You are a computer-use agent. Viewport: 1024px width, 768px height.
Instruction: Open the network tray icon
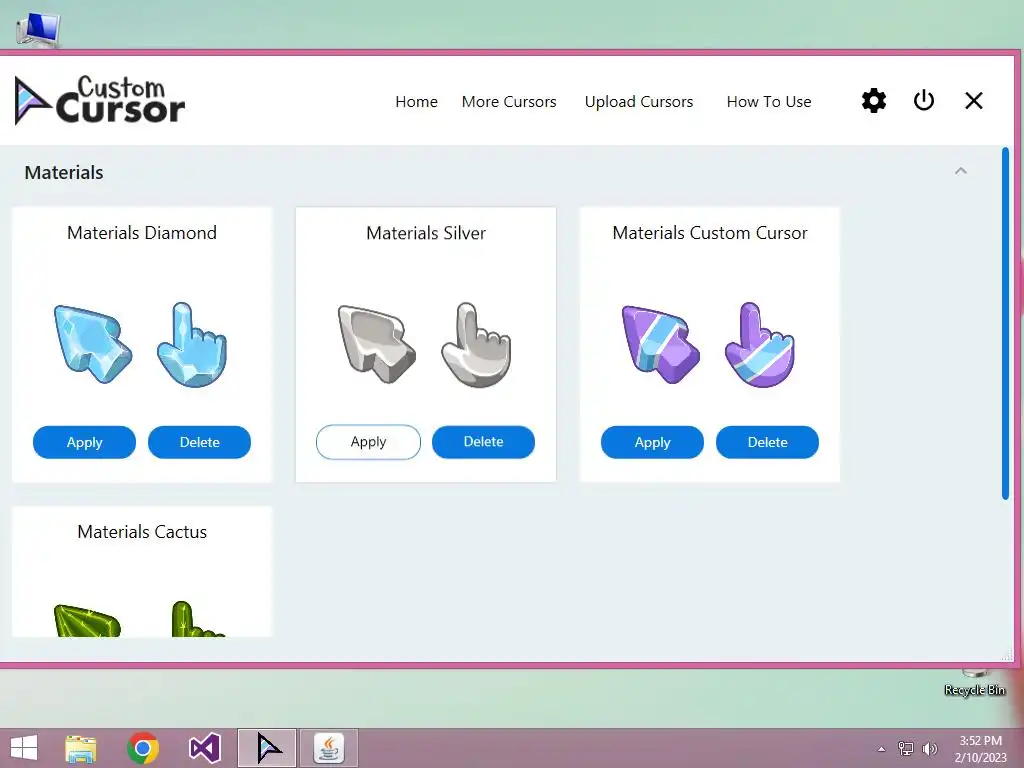905,749
